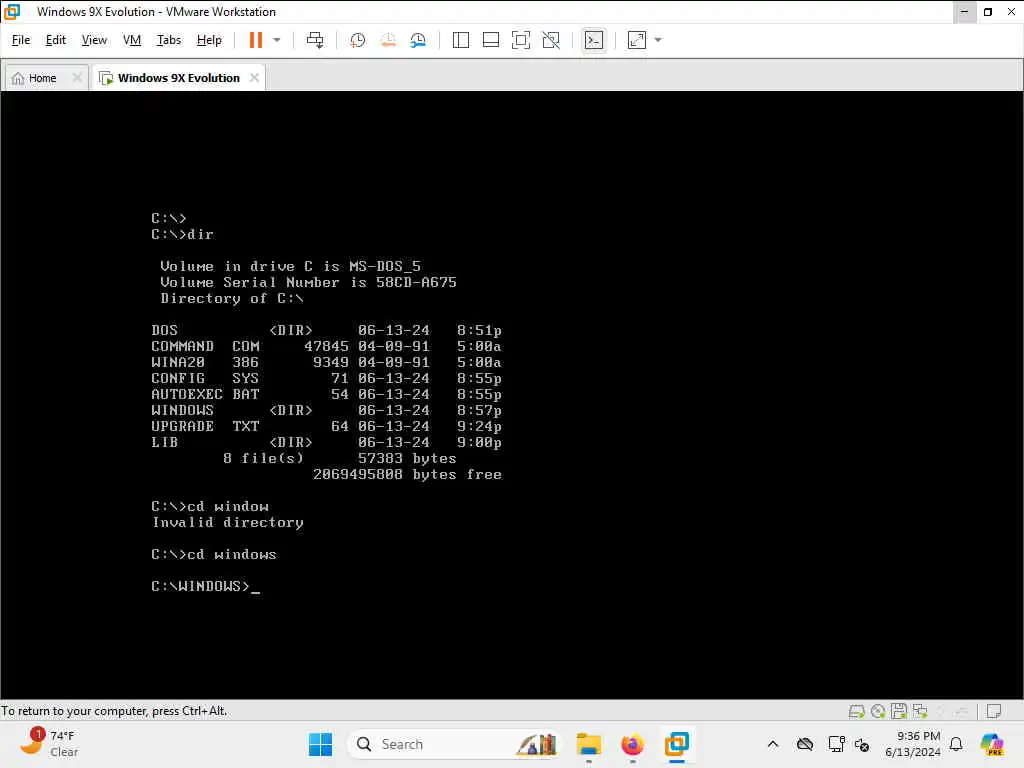Screen dimensions: 1024x768
Task: Open the power options dropdown arrow
Action: coord(277,40)
